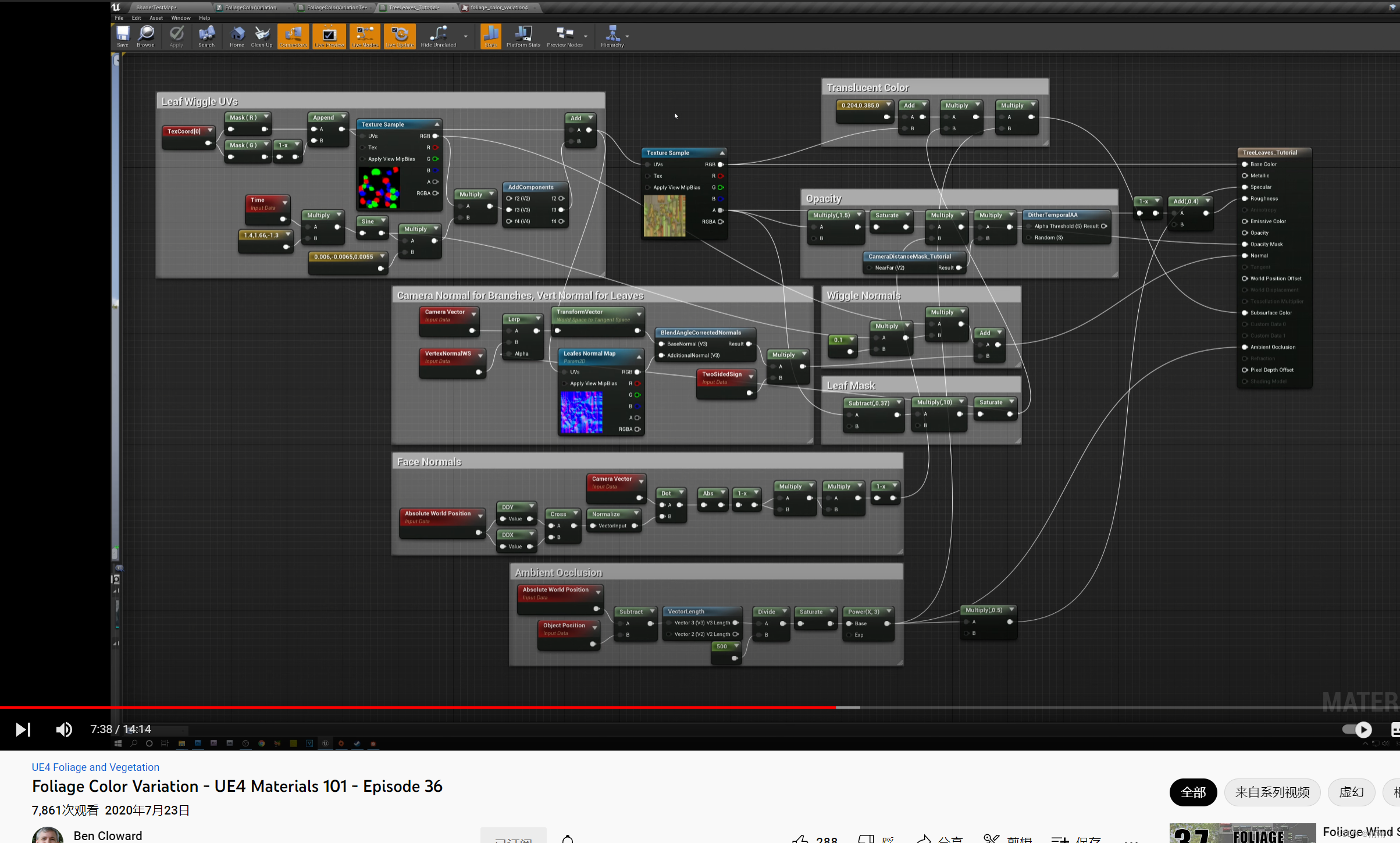Collapse the Leafes Normal Map node
This screenshot has height=843, width=1400.
click(x=638, y=356)
